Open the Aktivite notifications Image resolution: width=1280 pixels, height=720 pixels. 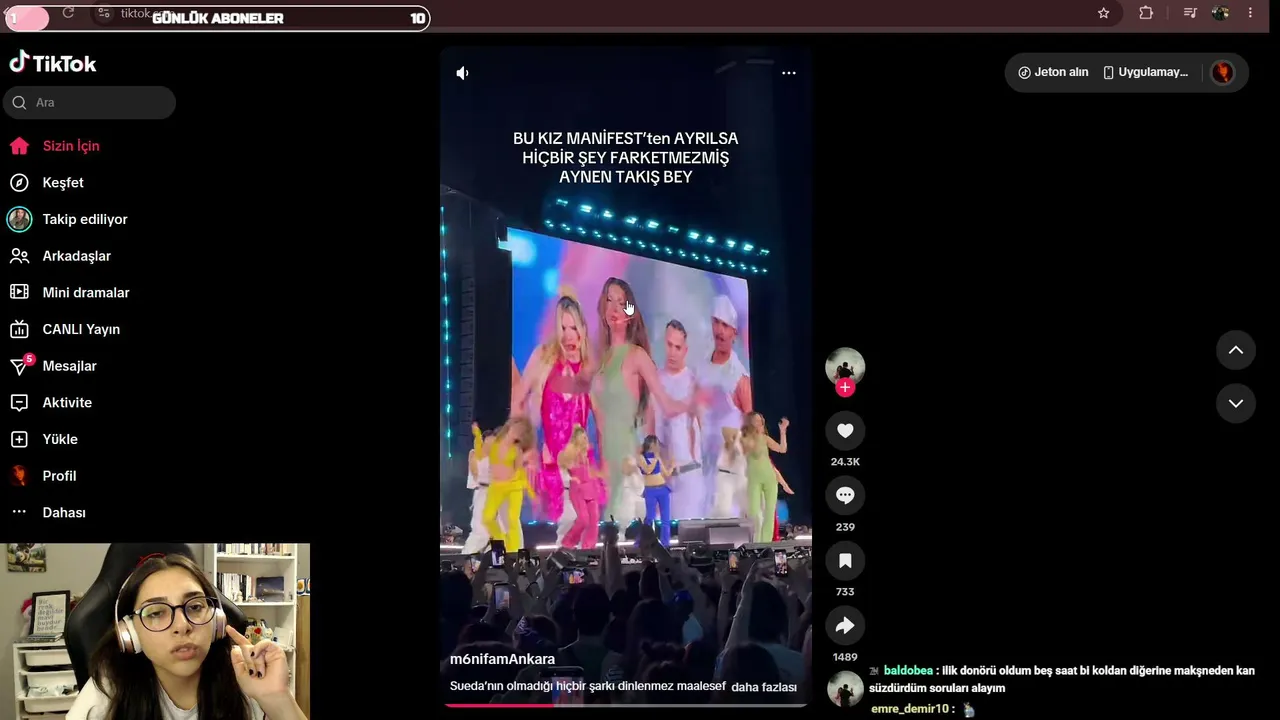[66, 403]
